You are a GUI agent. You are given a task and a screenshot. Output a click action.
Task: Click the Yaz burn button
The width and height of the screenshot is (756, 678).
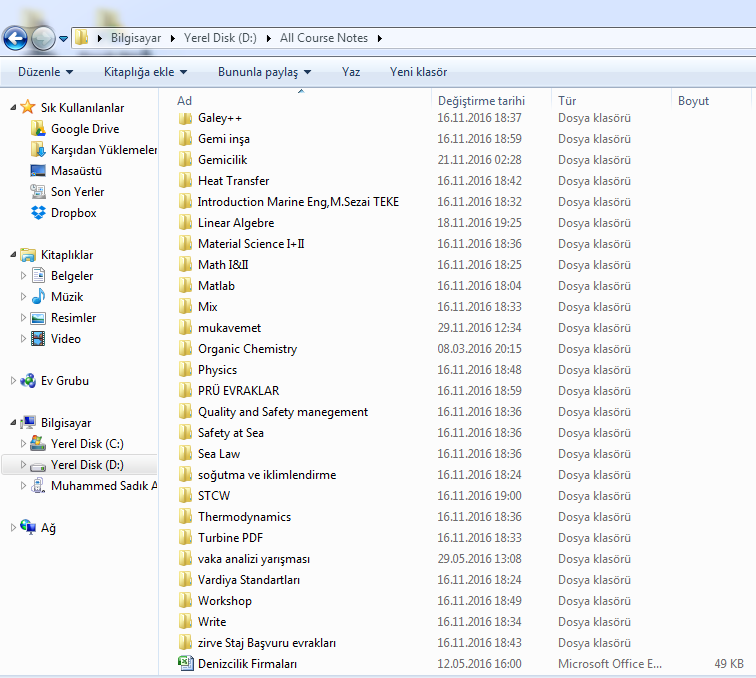[x=351, y=72]
